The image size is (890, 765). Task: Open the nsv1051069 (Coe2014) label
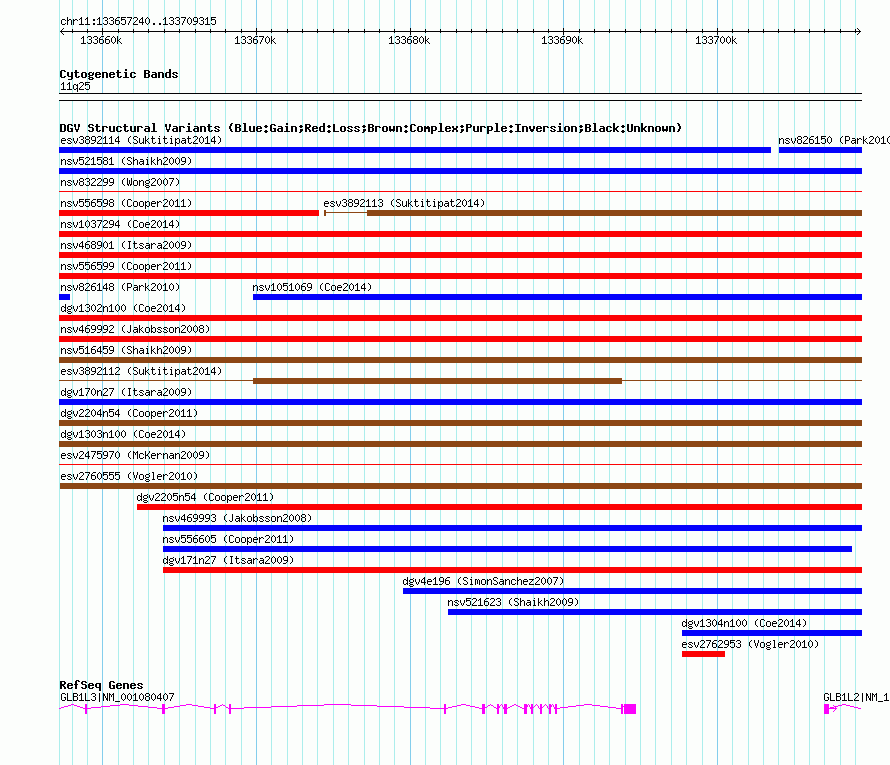312,287
